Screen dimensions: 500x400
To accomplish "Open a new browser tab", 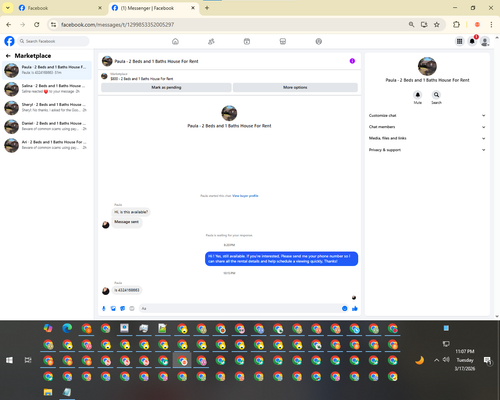I will pos(207,8).
